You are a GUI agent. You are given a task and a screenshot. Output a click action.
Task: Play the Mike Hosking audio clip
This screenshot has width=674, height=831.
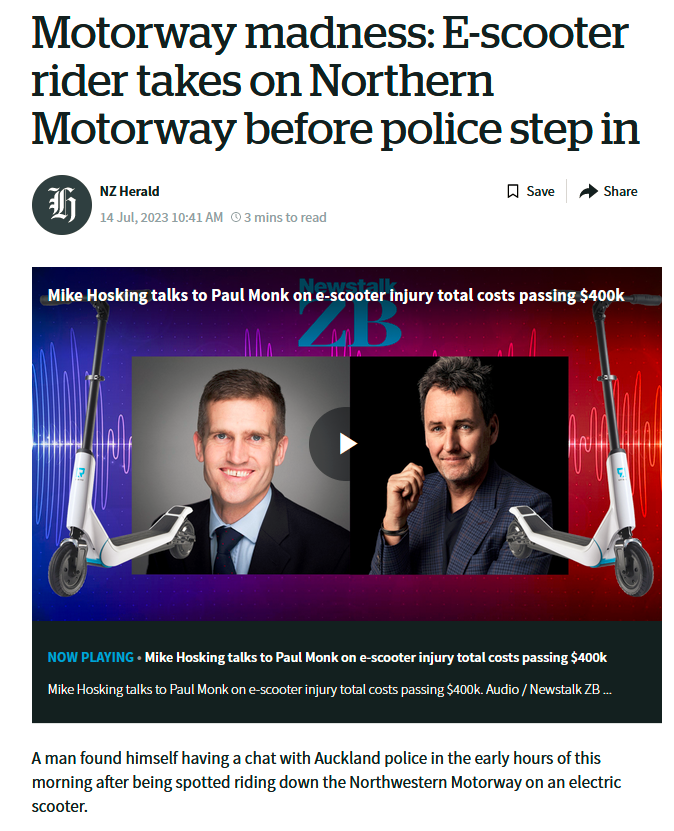[348, 444]
